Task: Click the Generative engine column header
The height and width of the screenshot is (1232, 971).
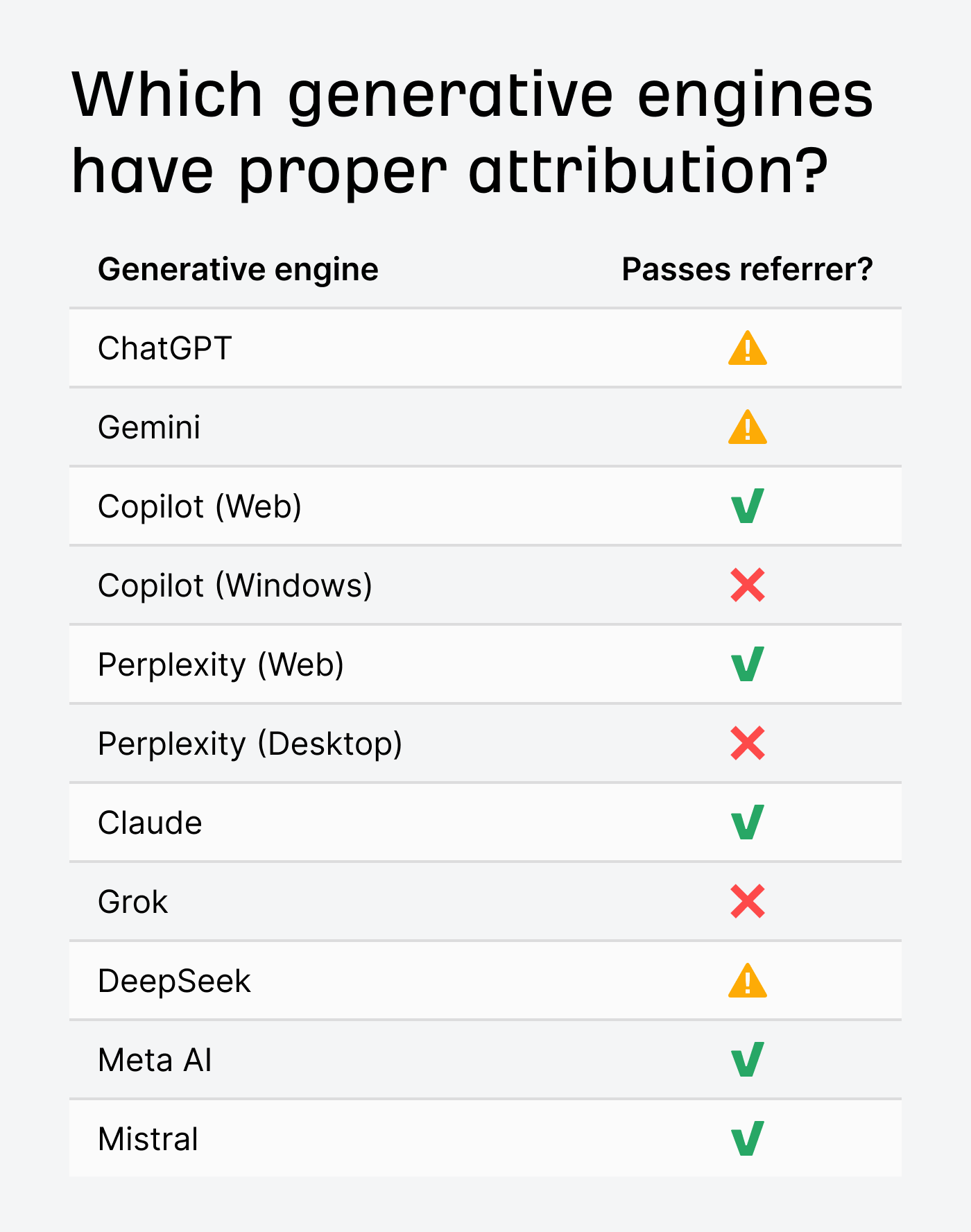Action: (238, 269)
